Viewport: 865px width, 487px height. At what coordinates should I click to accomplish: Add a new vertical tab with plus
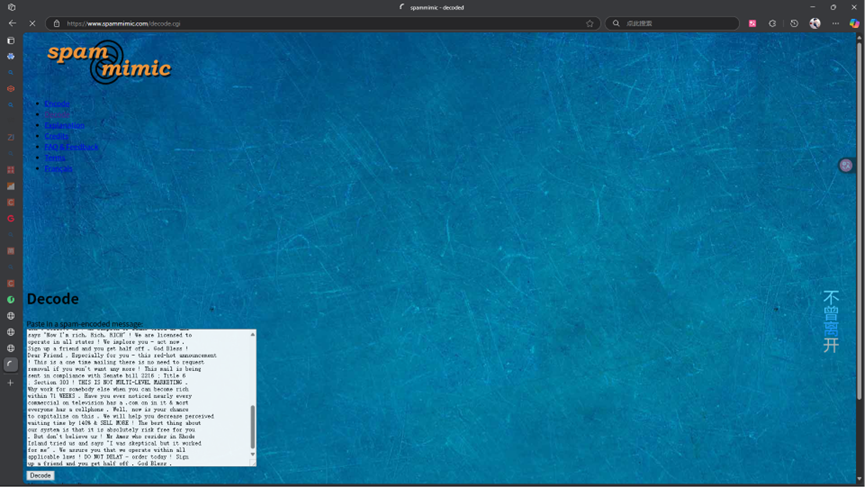point(11,382)
